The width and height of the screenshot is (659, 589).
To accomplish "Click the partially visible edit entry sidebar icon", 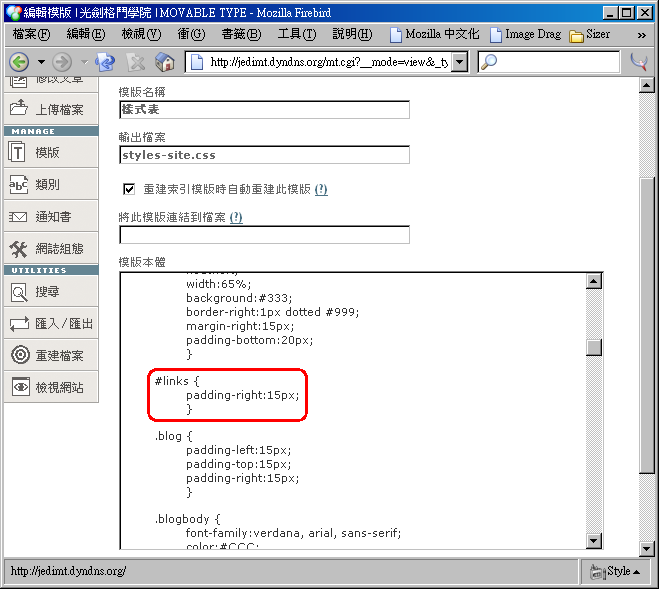I will (x=18, y=82).
